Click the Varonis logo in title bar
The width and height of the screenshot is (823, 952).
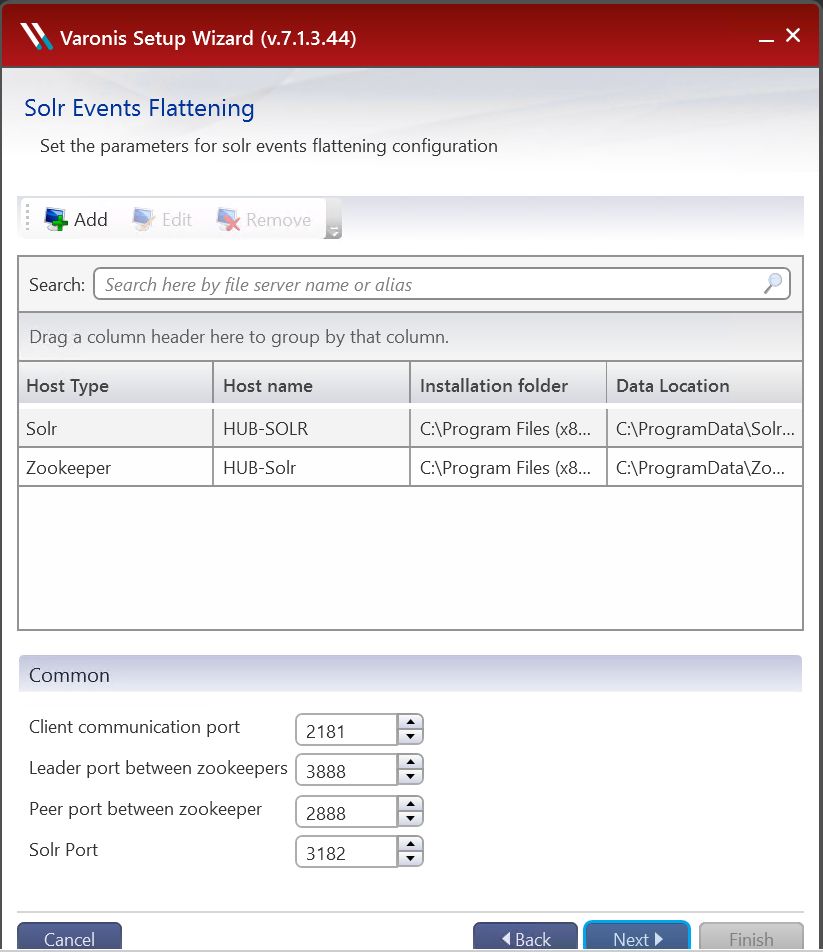tap(36, 37)
